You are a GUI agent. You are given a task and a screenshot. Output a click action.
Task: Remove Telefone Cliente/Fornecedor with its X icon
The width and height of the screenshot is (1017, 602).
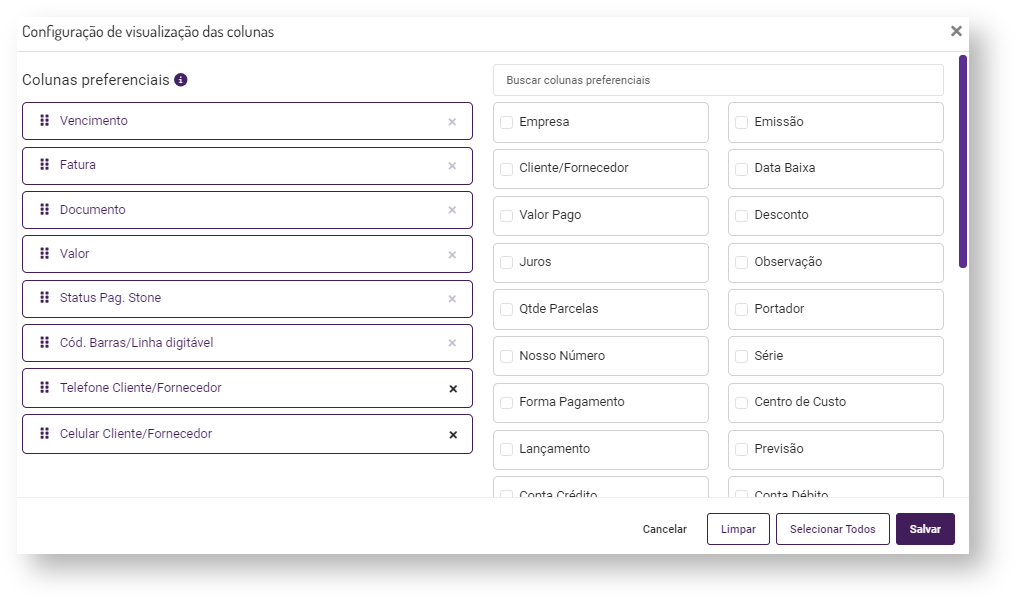click(x=452, y=388)
